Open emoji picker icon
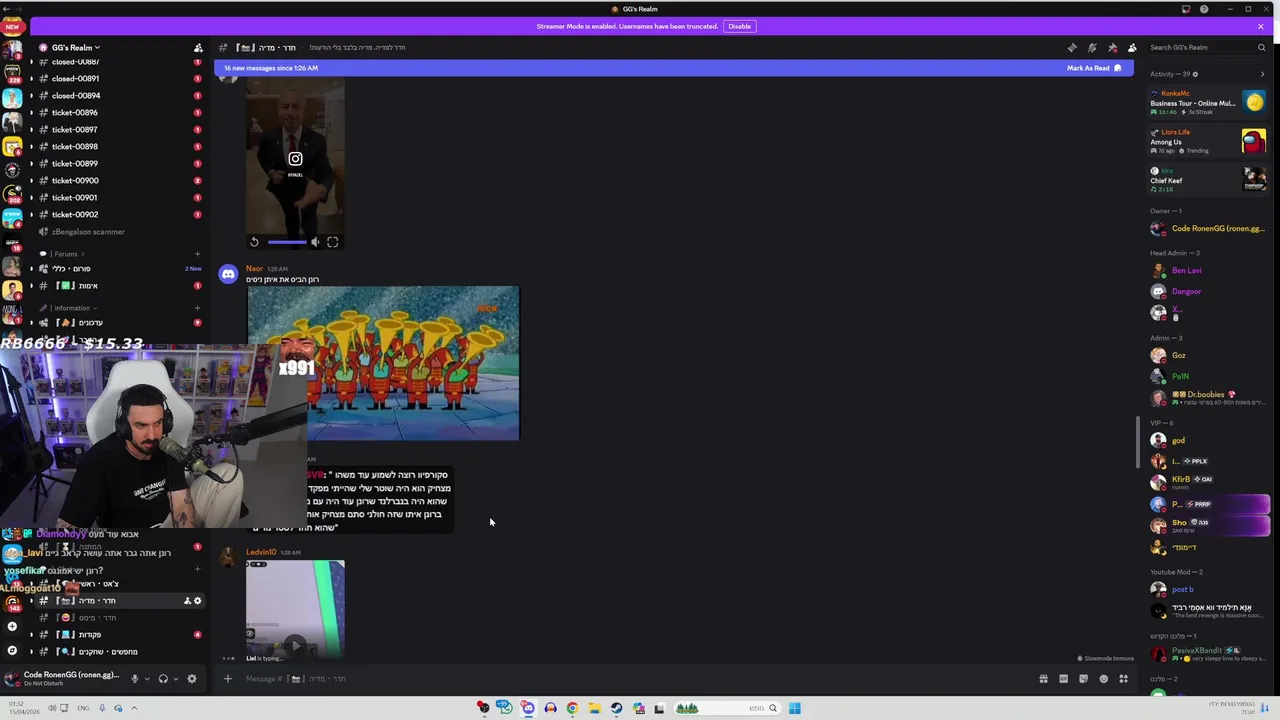 click(x=1103, y=679)
